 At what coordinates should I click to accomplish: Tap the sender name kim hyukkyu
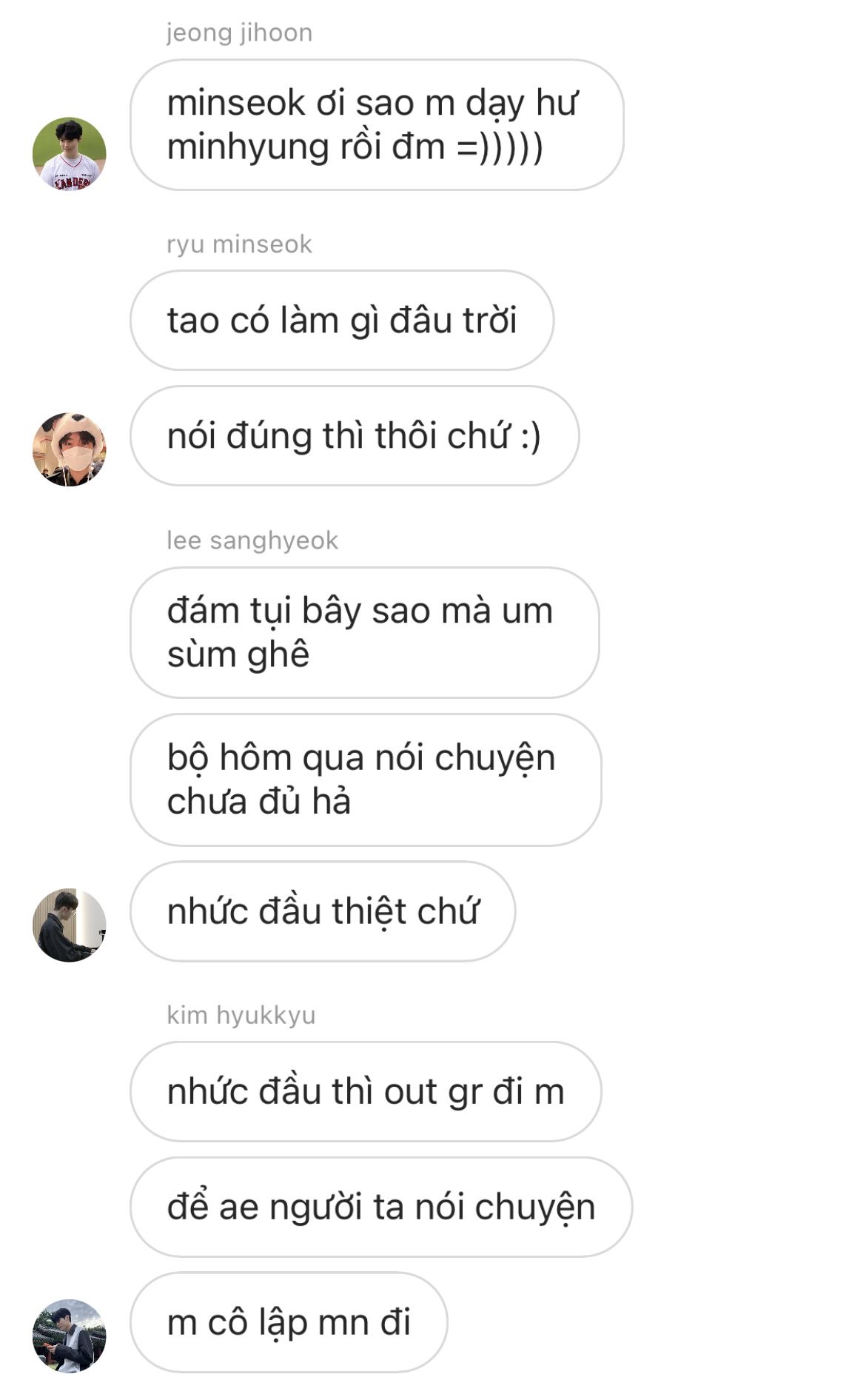point(241,1015)
